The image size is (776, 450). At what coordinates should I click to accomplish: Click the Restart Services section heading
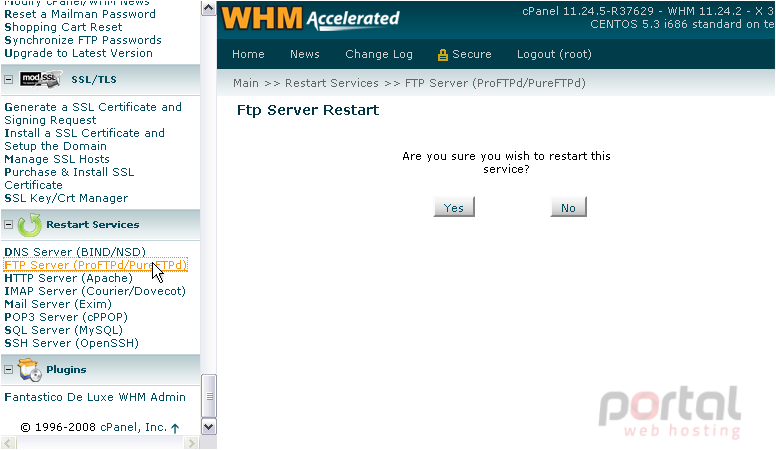point(93,225)
